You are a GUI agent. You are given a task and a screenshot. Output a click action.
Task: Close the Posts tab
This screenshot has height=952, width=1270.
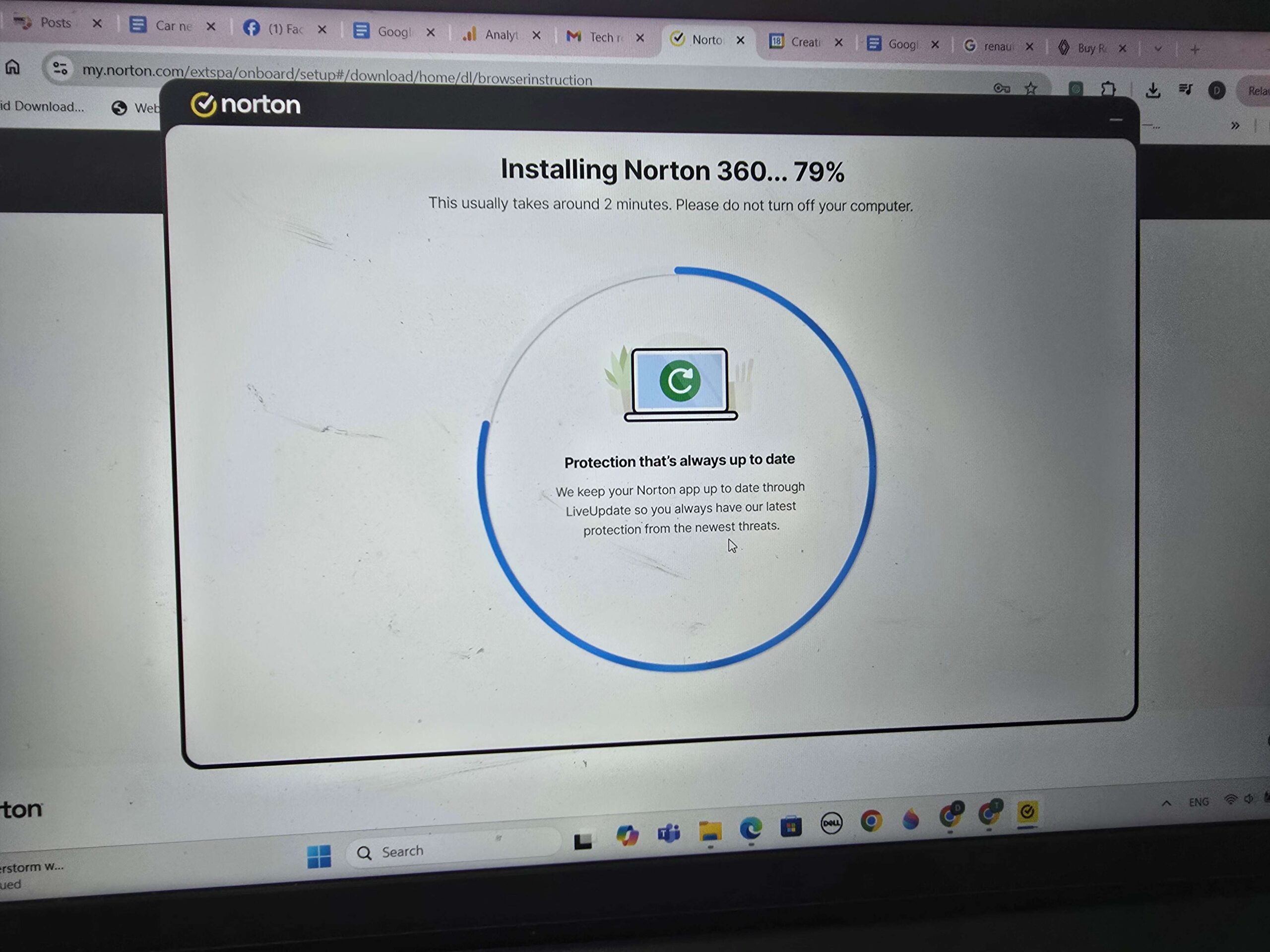click(97, 23)
